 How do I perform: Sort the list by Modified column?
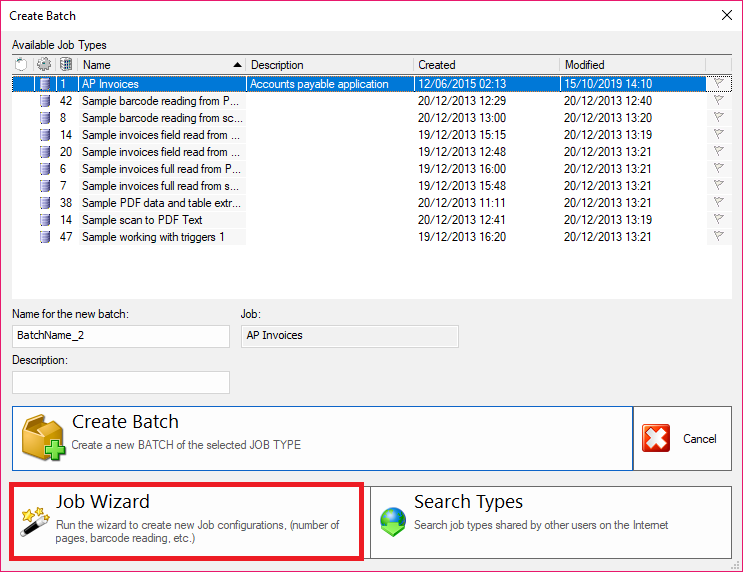(632, 65)
